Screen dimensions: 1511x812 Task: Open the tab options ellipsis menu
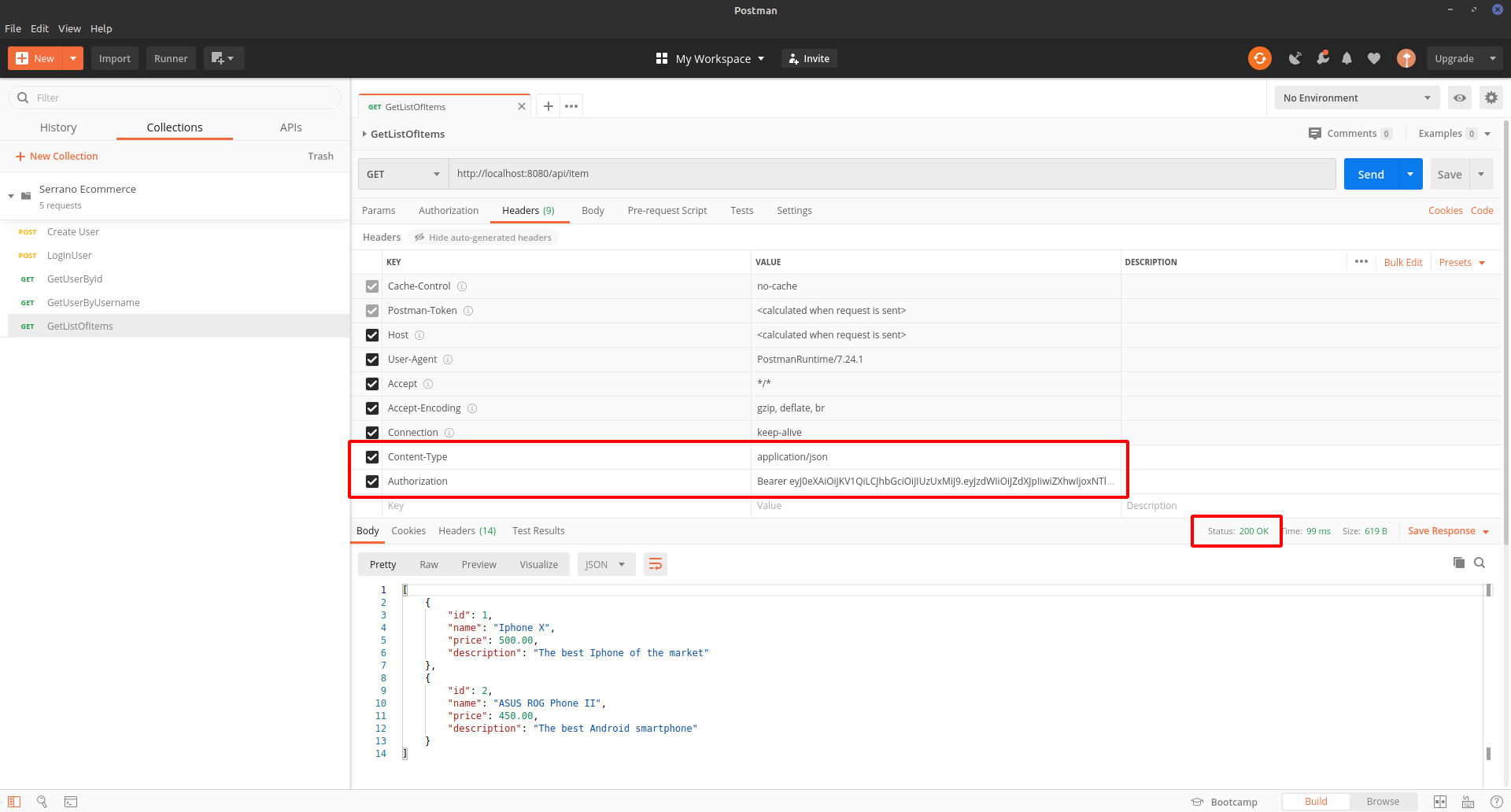pos(571,106)
